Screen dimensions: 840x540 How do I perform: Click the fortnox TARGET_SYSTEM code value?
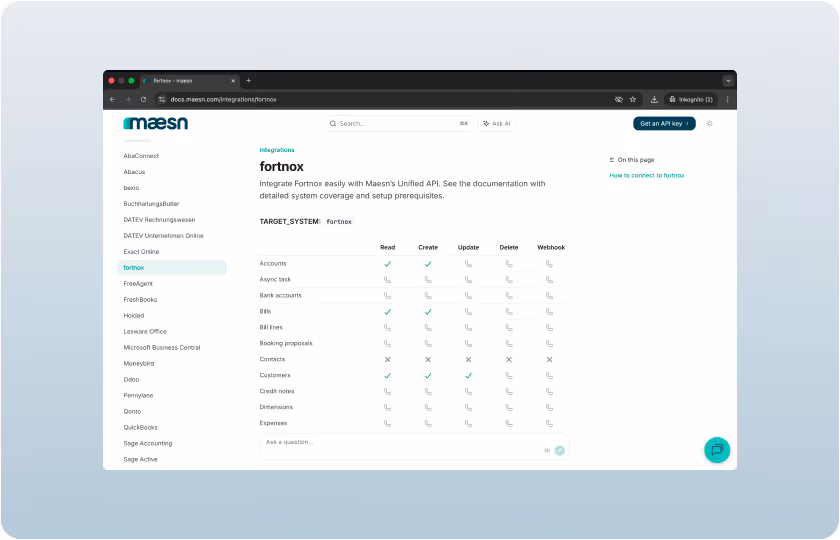(339, 222)
